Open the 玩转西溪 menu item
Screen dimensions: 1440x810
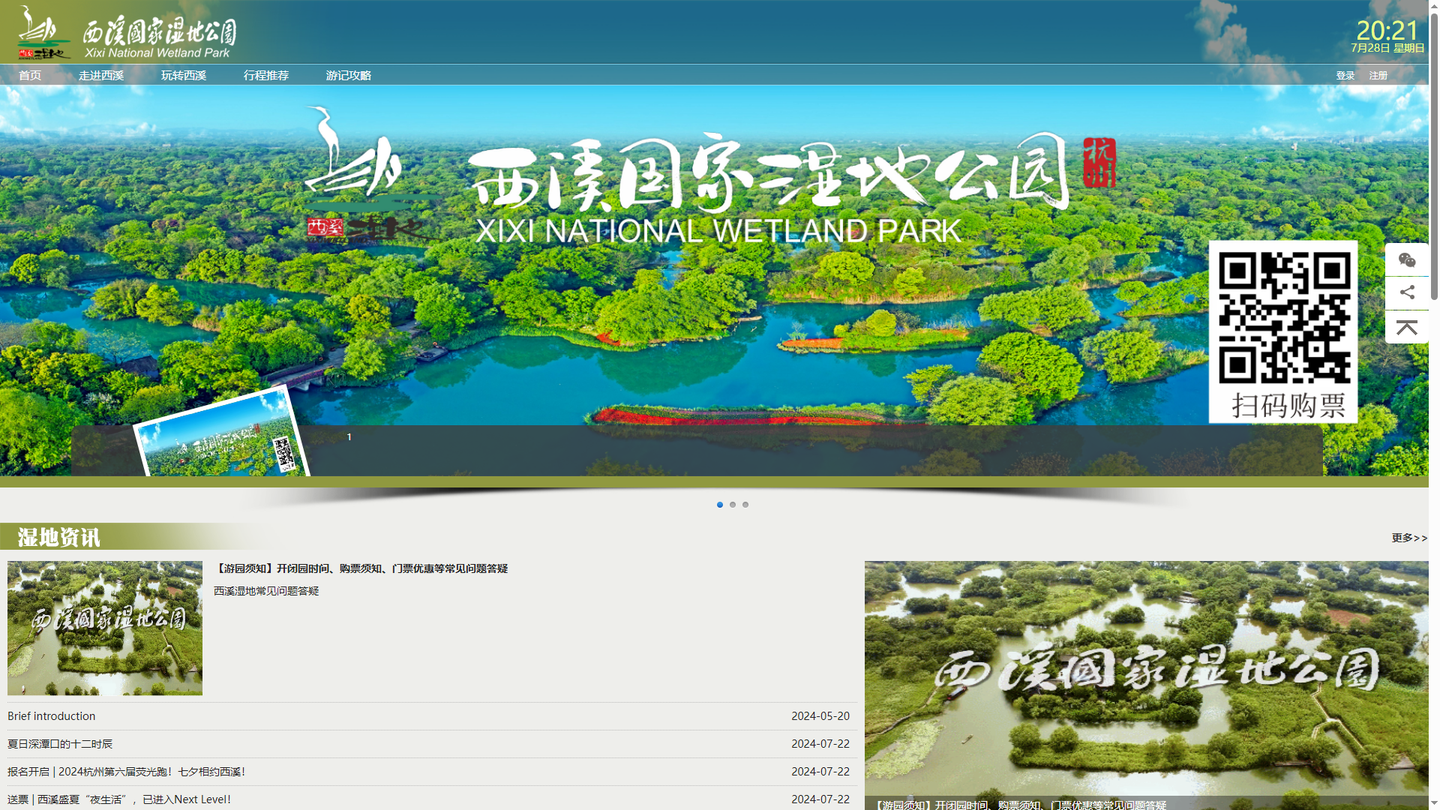coord(183,76)
